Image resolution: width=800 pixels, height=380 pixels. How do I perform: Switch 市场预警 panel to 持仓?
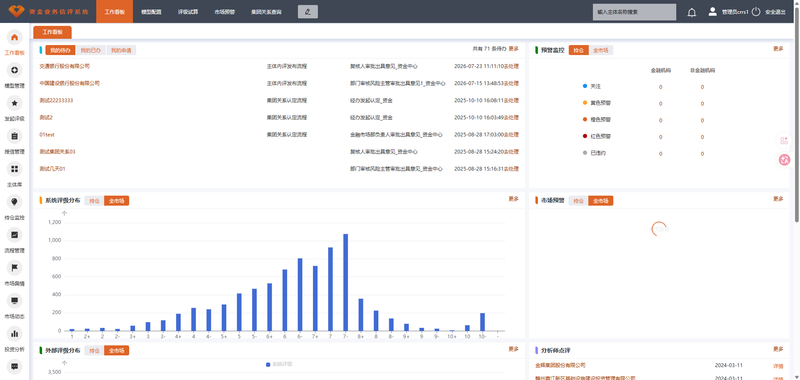[x=578, y=200]
